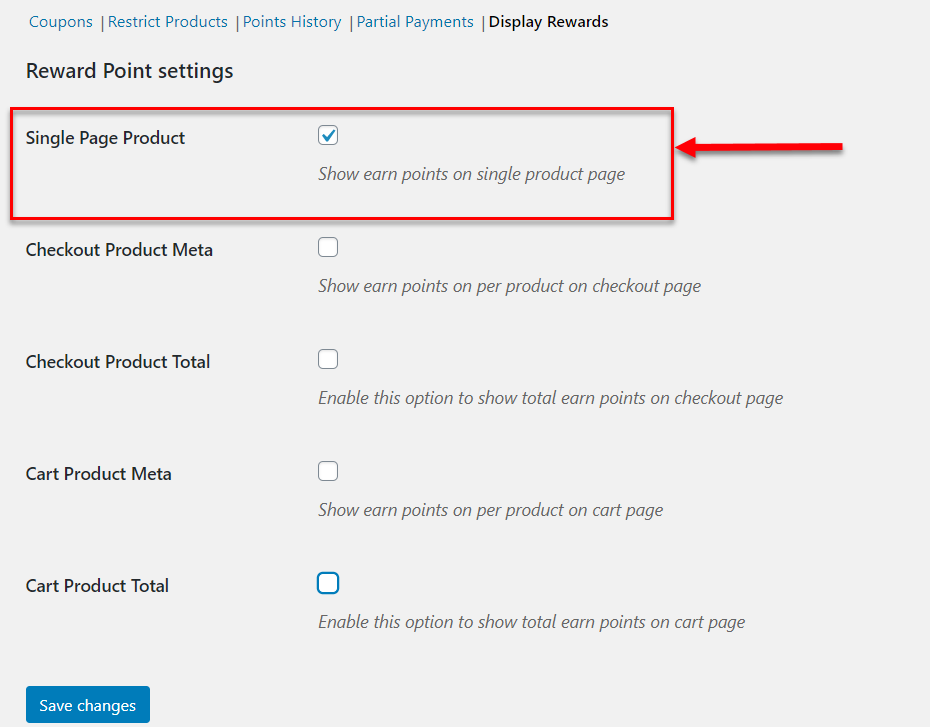The height and width of the screenshot is (727, 930).
Task: Switch to the Points History tab
Action: [292, 22]
